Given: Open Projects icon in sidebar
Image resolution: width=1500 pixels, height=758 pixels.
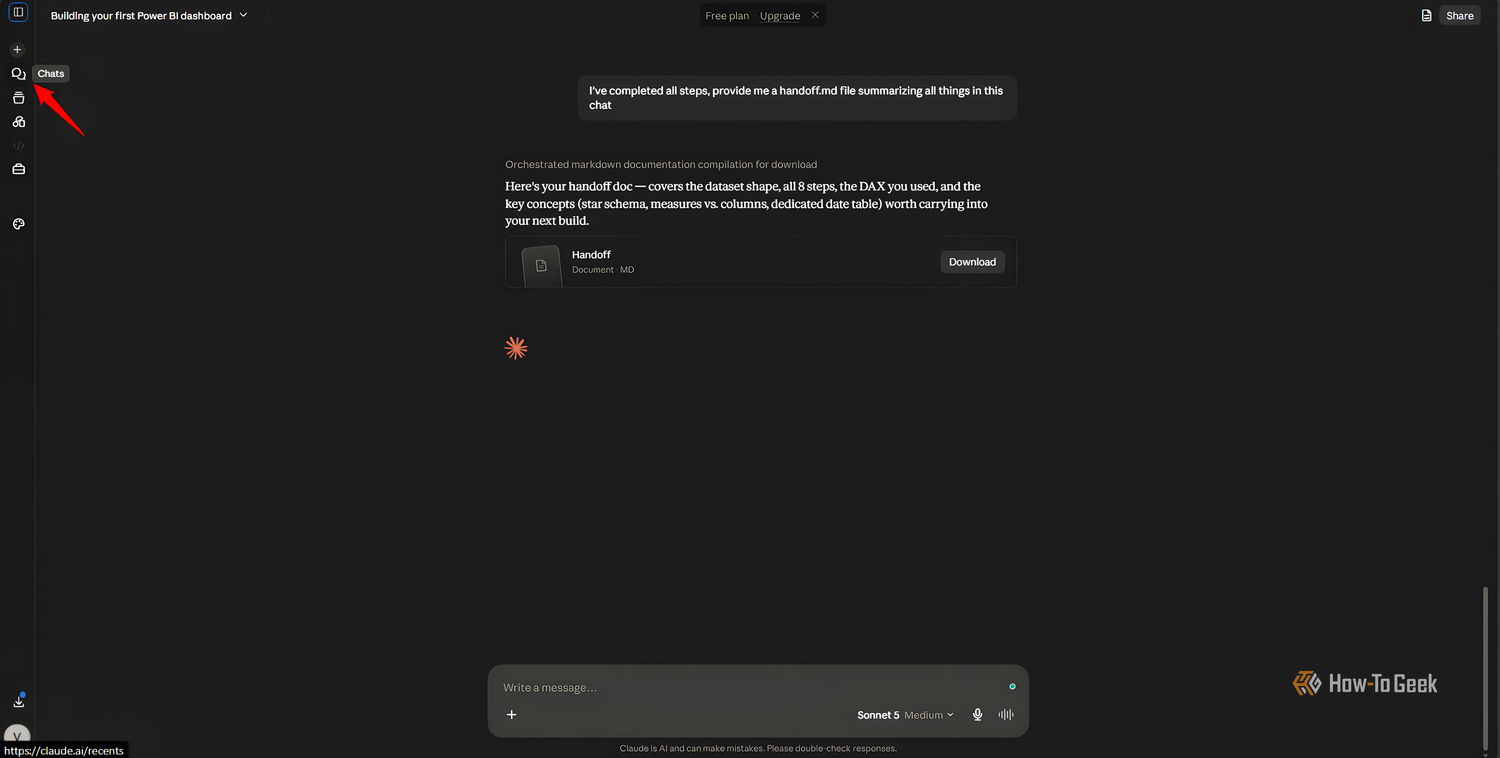Looking at the screenshot, I should 18,98.
